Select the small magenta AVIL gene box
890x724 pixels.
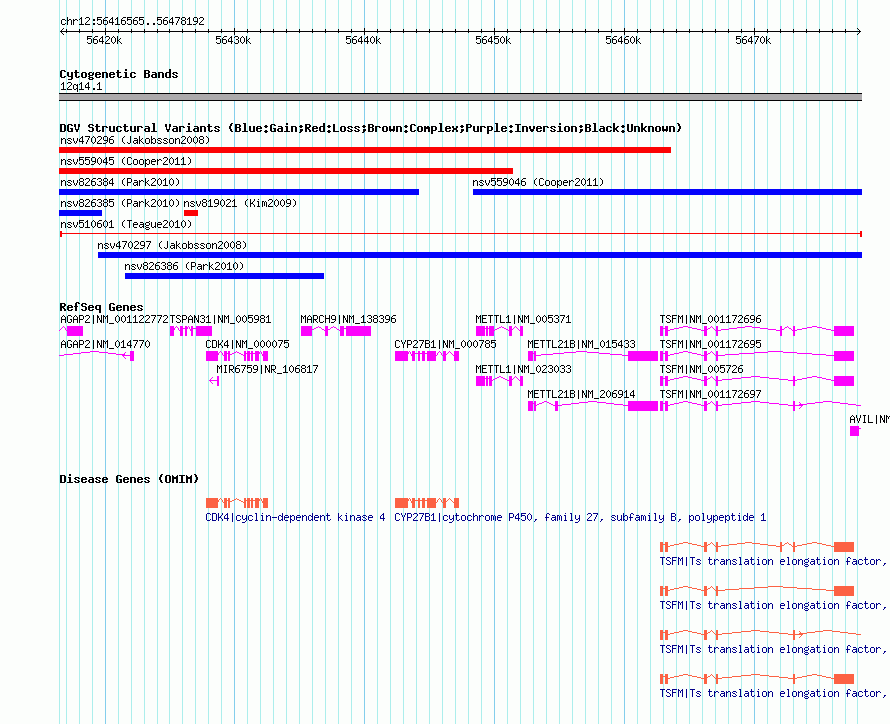pyautogui.click(x=855, y=431)
